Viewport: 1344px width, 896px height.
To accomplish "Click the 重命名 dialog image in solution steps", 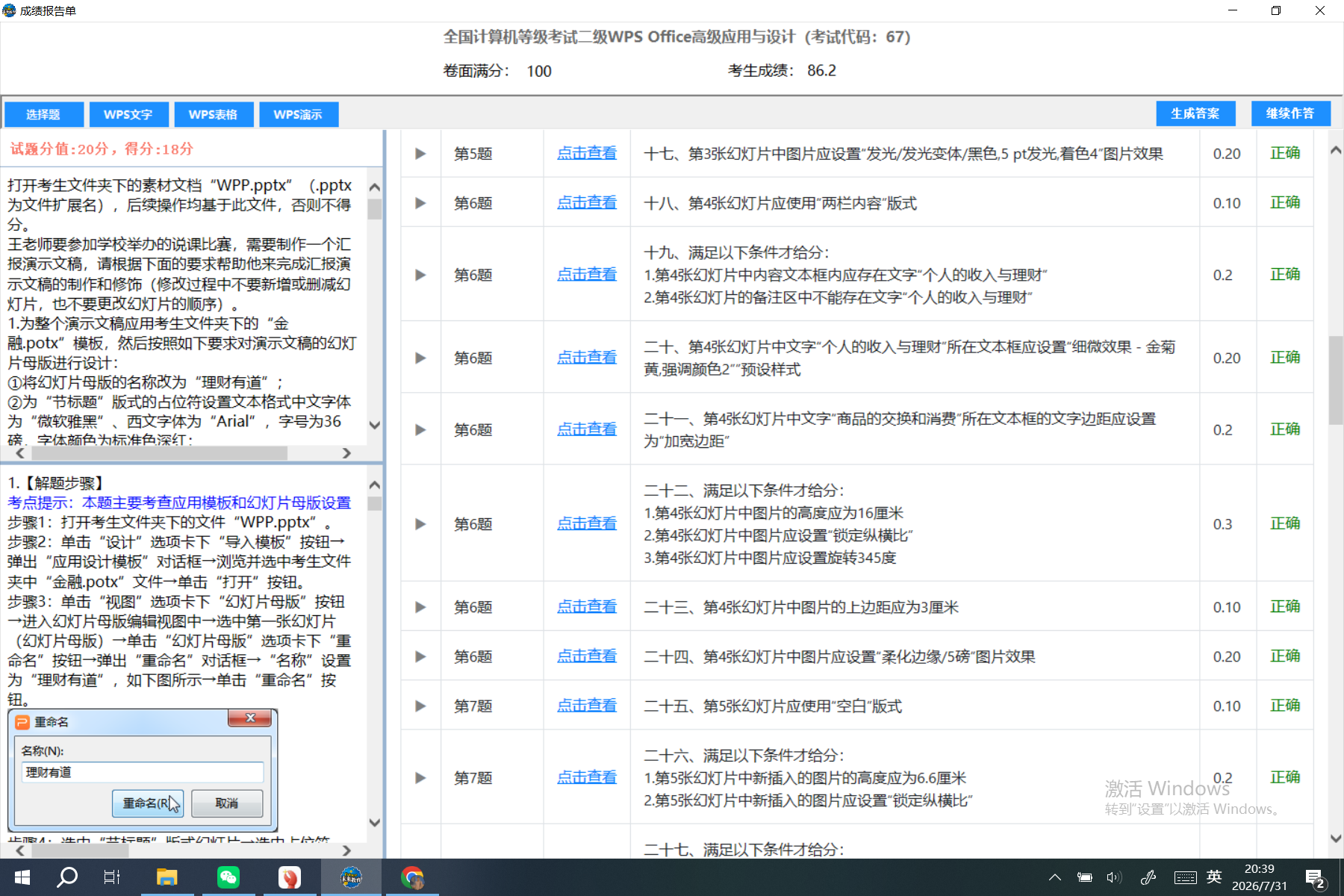I will [x=143, y=770].
